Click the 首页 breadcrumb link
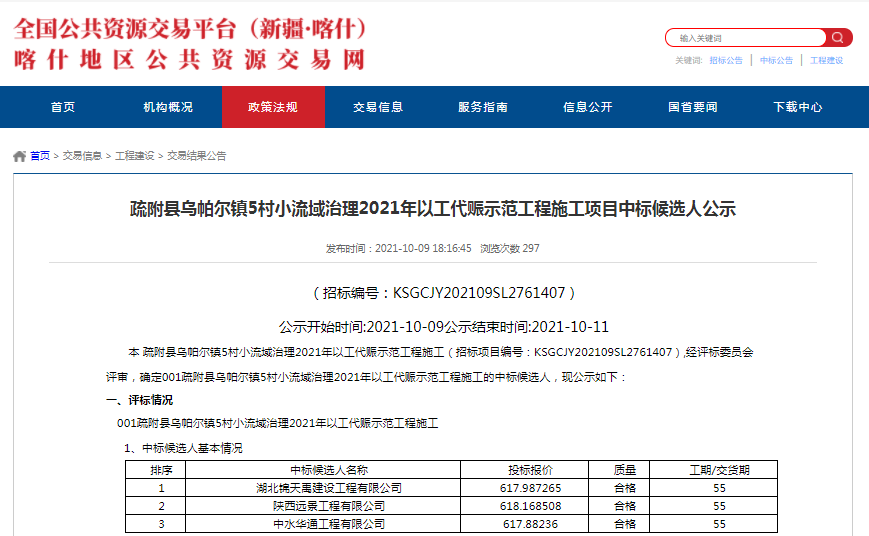Screen dimensions: 869x536 point(40,156)
